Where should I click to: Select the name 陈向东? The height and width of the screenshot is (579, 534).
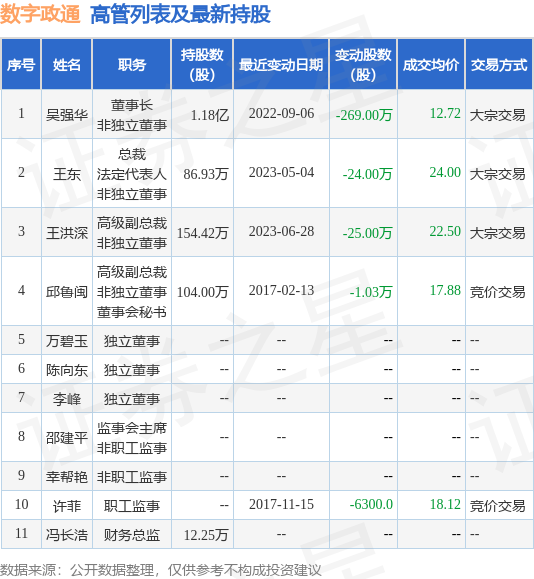[67, 370]
